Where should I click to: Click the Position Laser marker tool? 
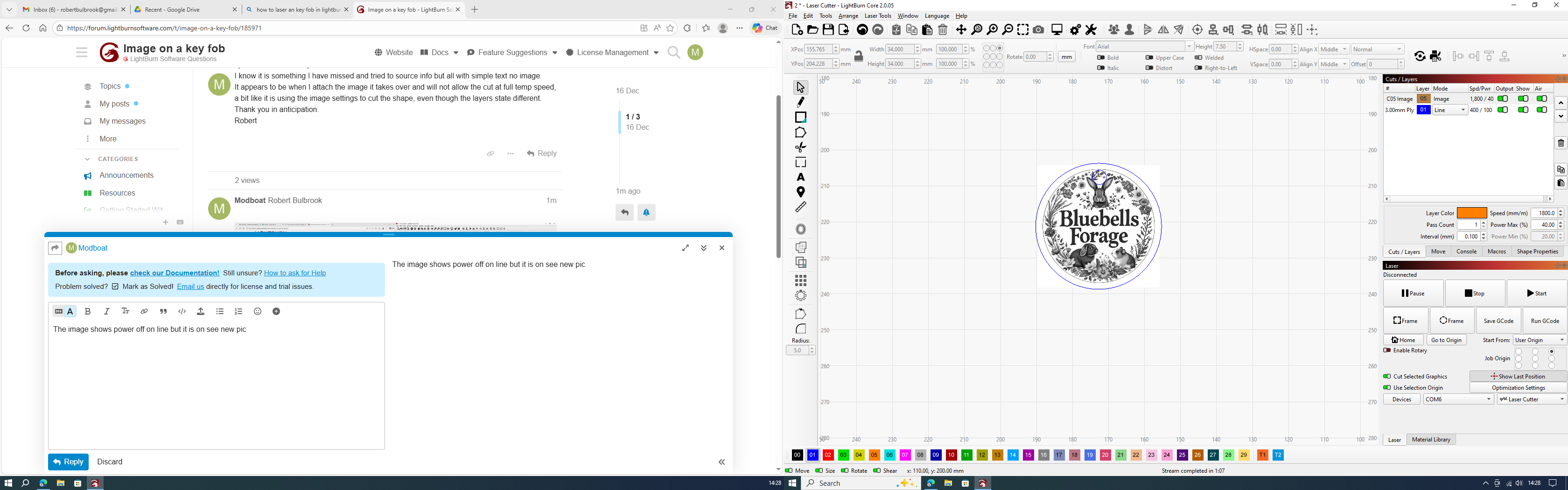(x=800, y=192)
